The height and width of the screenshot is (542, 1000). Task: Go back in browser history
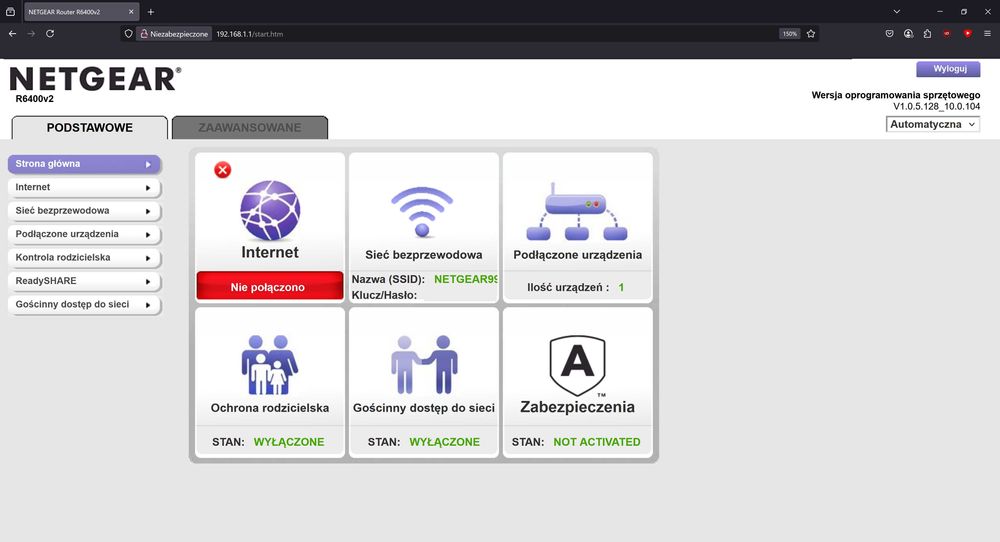coord(13,34)
